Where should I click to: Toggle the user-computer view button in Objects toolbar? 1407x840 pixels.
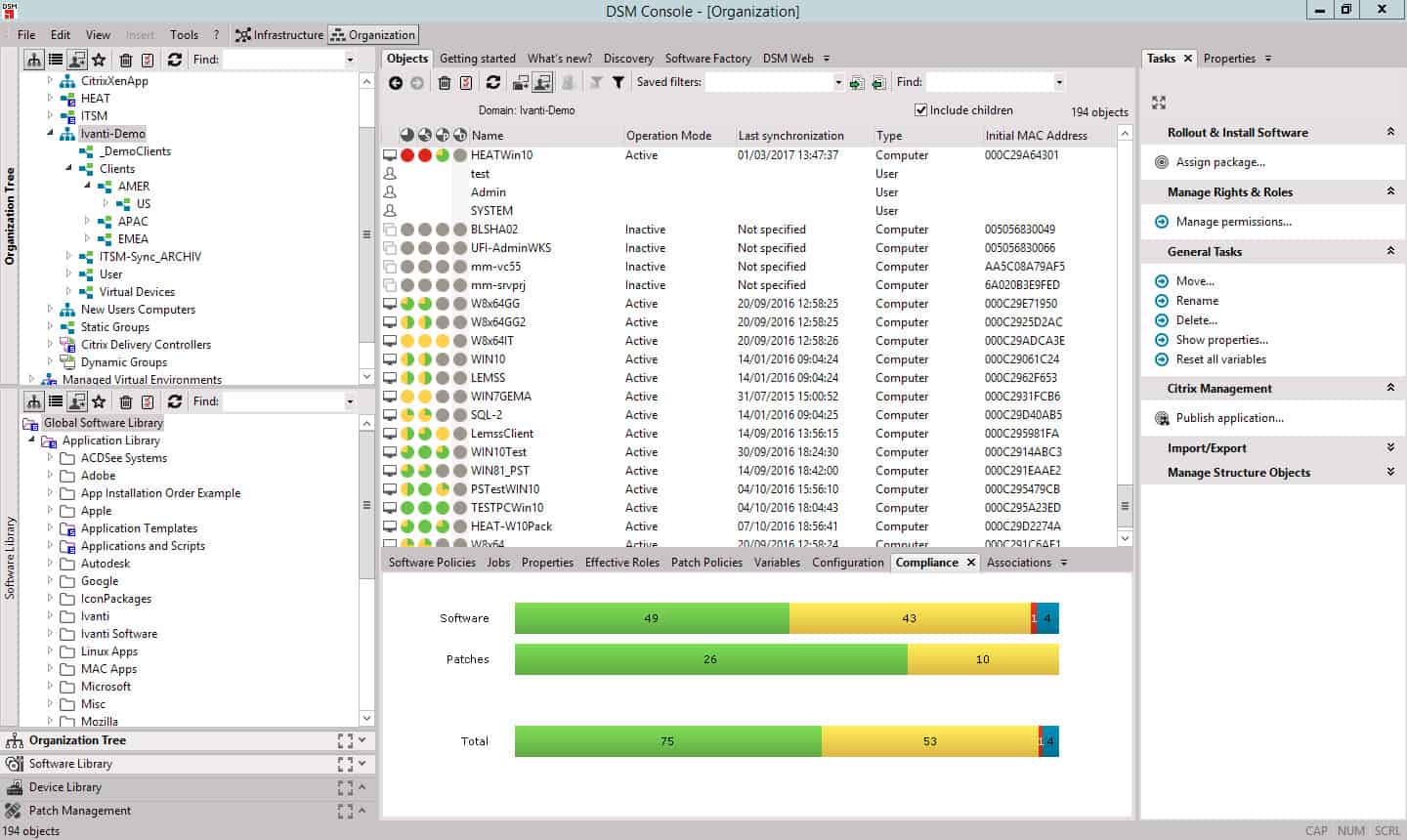542,83
